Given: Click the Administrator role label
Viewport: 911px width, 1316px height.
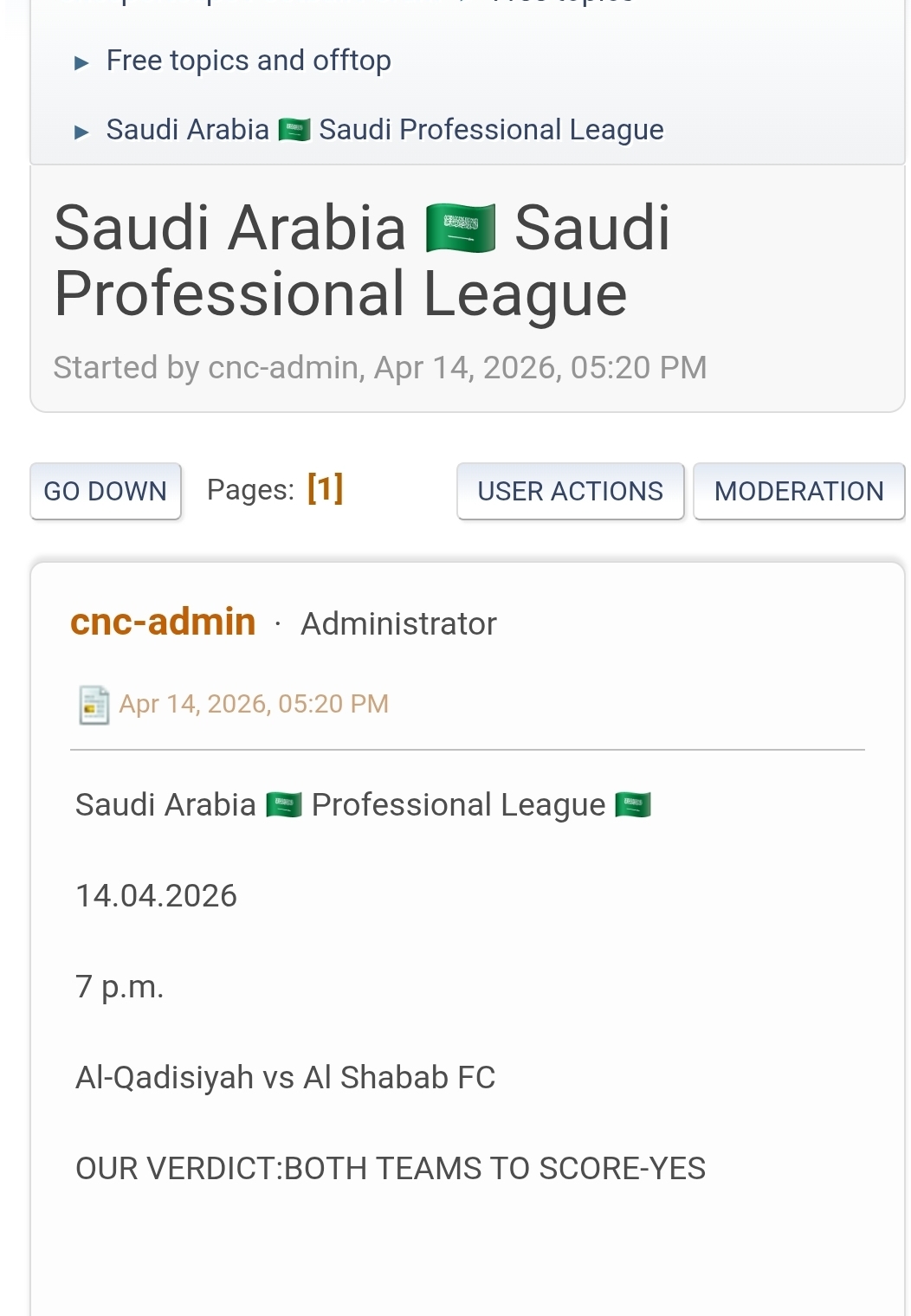Looking at the screenshot, I should coord(398,624).
